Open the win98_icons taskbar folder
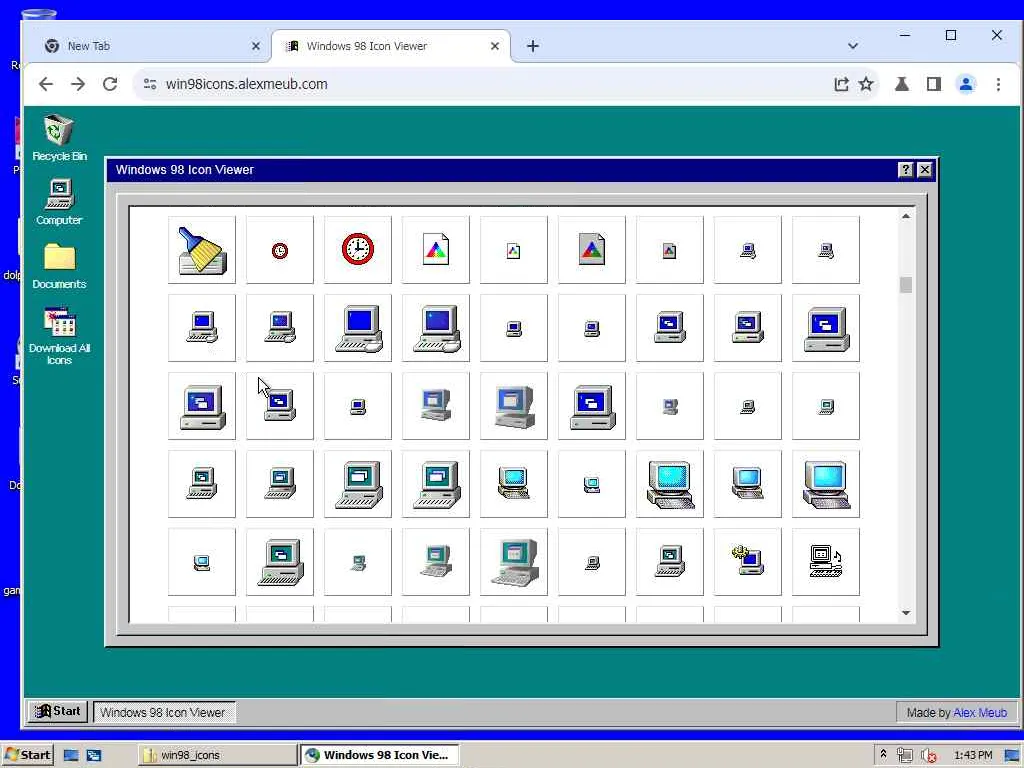Viewport: 1024px width, 768px height. click(217, 755)
